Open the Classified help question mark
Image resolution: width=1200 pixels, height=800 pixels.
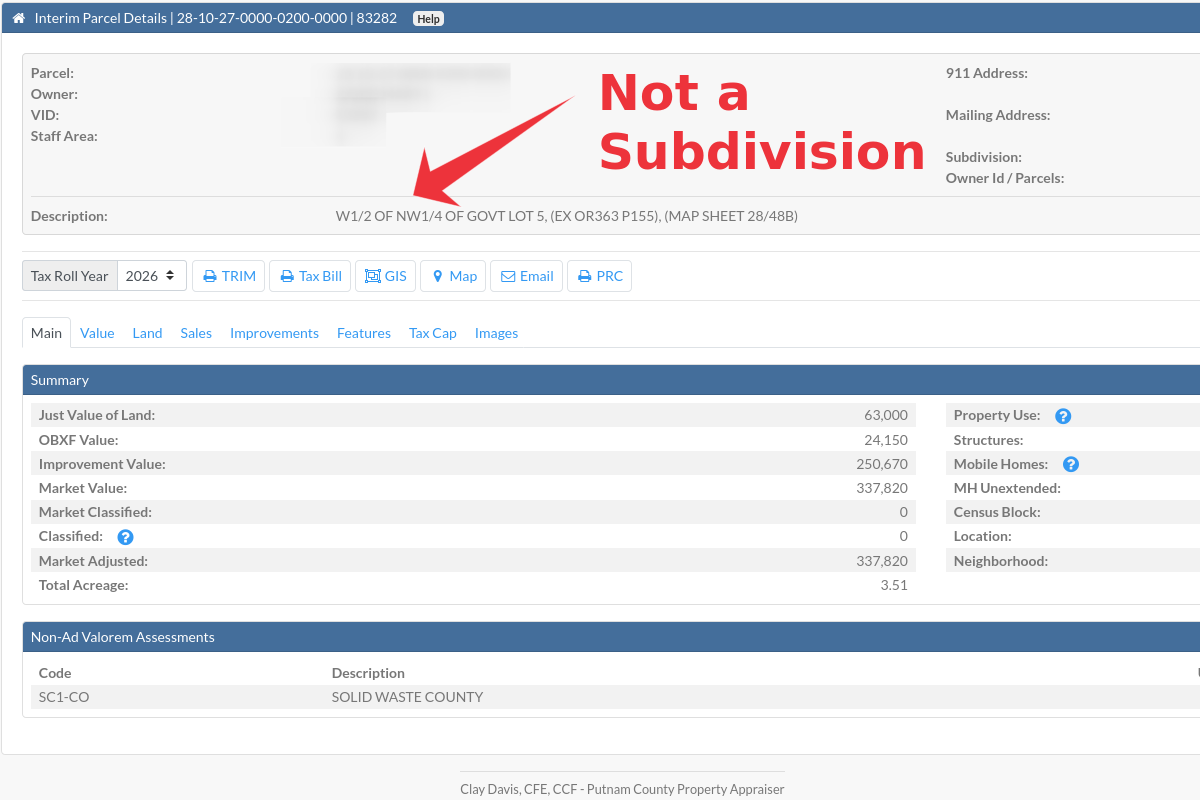pos(124,536)
